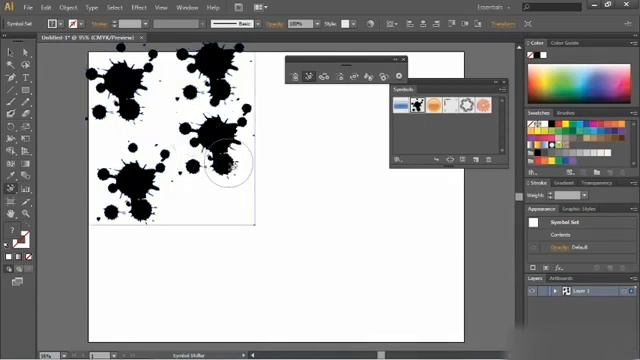640x360 pixels.
Task: Open the Style dropdown in control bar
Action: 353,24
